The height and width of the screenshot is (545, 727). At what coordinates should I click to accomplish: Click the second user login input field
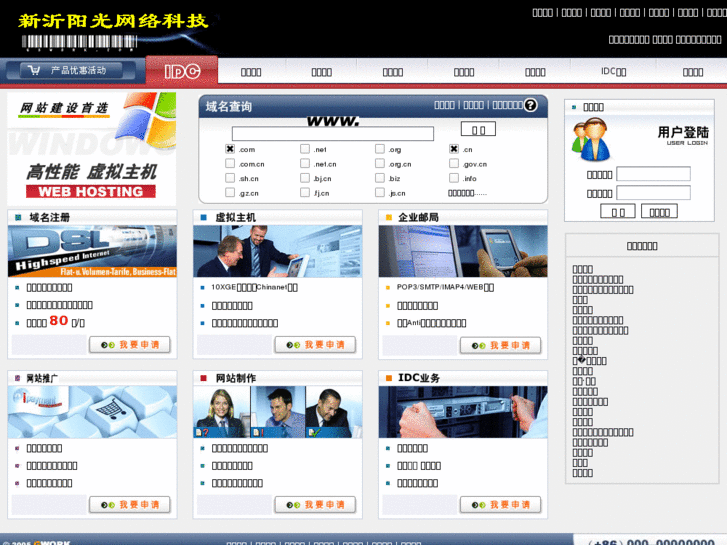653,192
